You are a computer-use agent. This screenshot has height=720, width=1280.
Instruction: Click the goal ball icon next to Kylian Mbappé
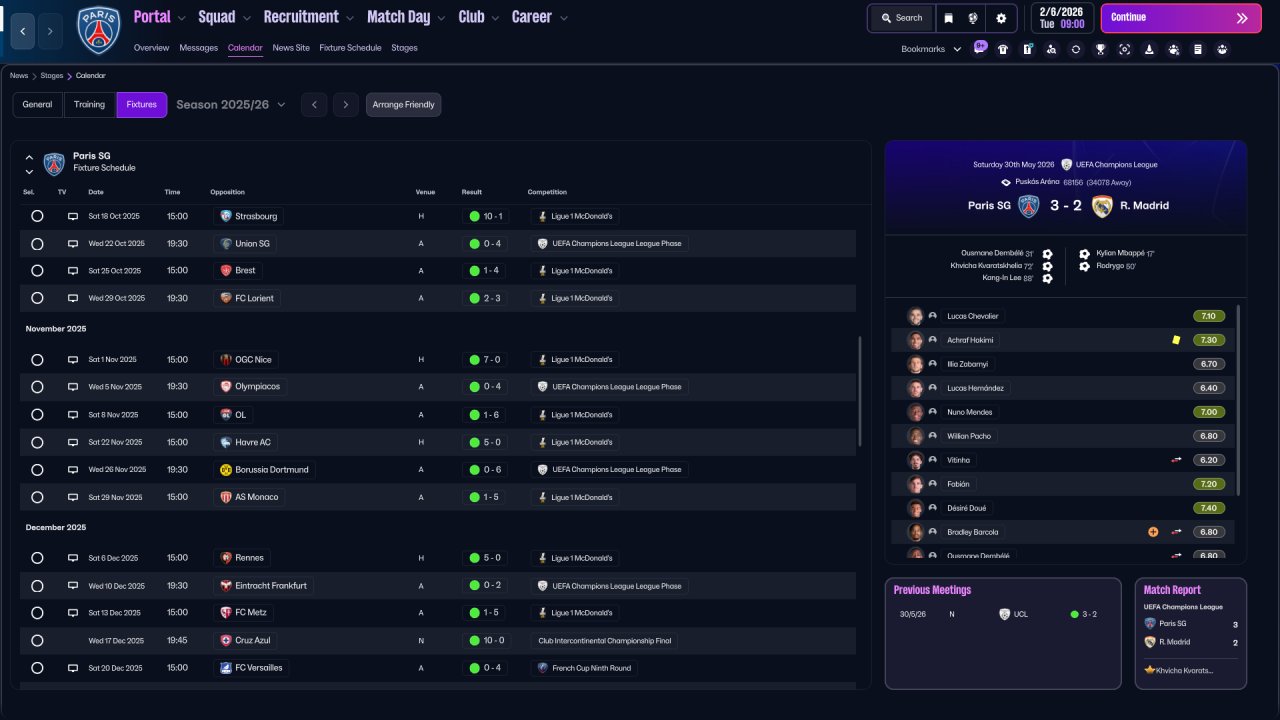pos(1084,254)
